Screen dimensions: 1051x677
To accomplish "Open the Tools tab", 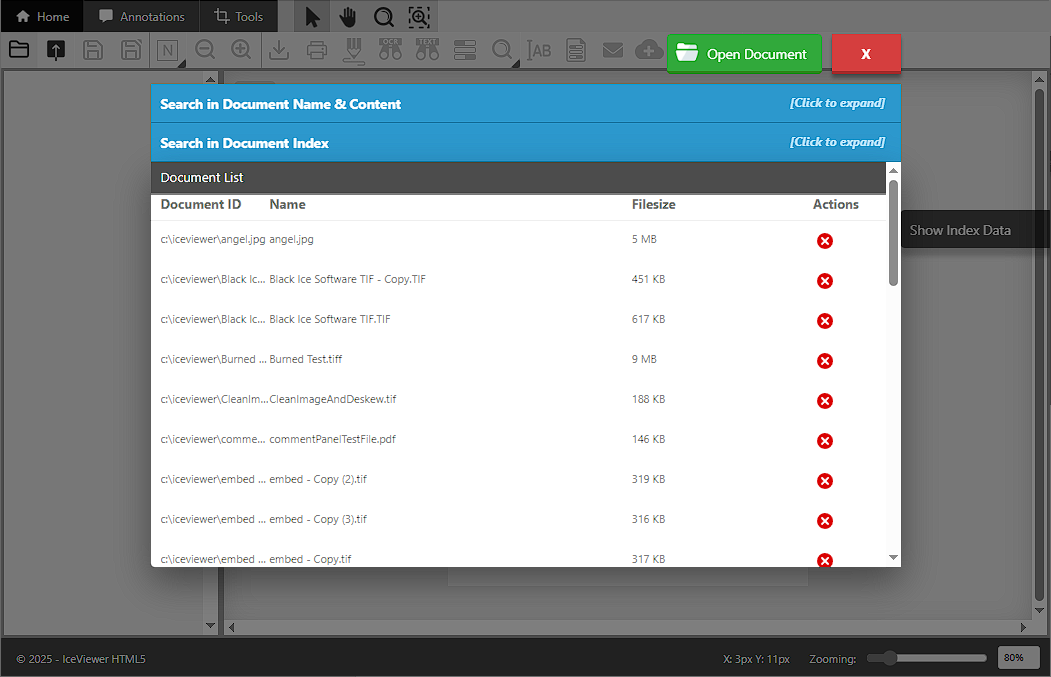I will point(240,17).
